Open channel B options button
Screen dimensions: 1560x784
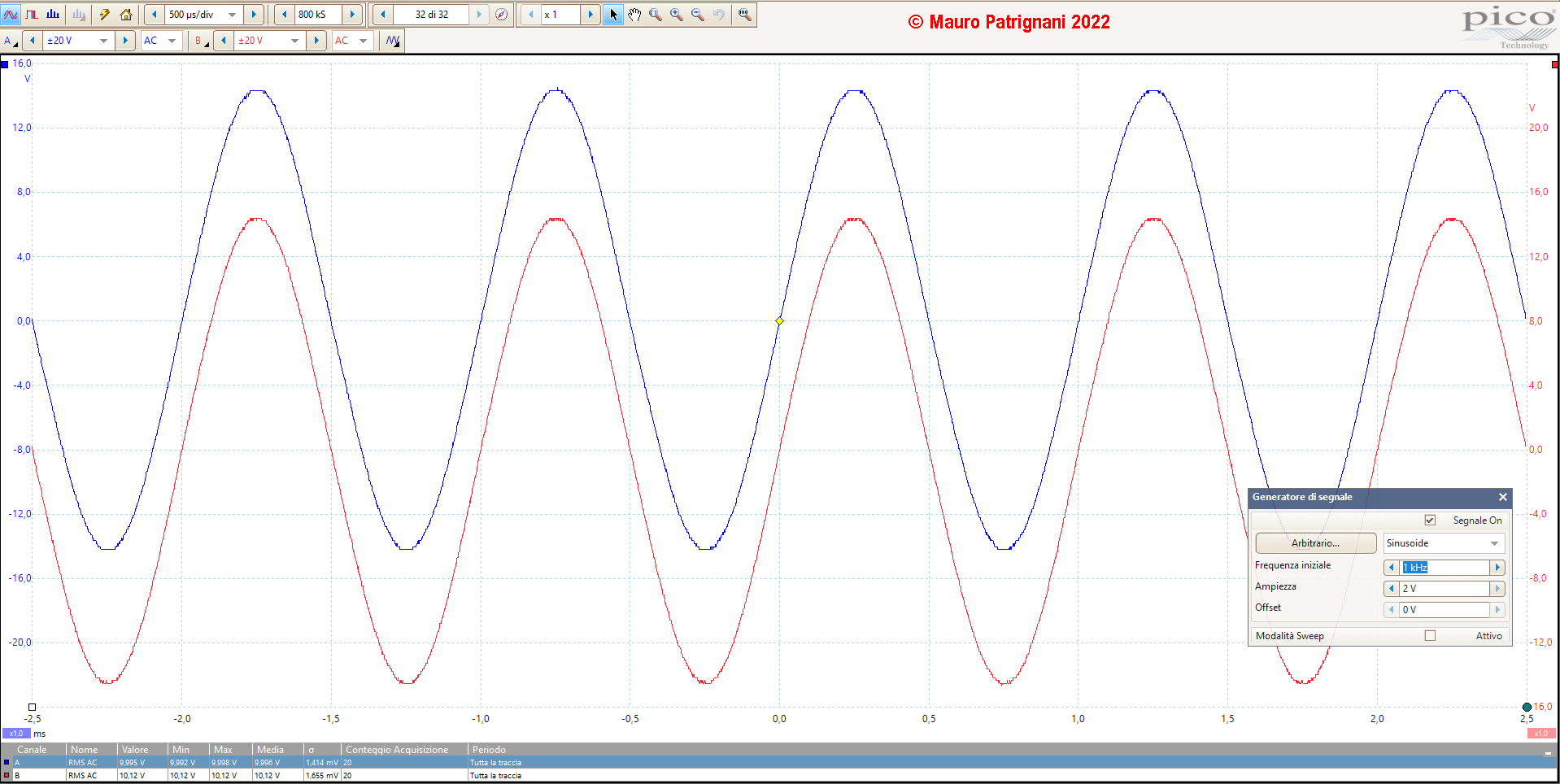(201, 41)
